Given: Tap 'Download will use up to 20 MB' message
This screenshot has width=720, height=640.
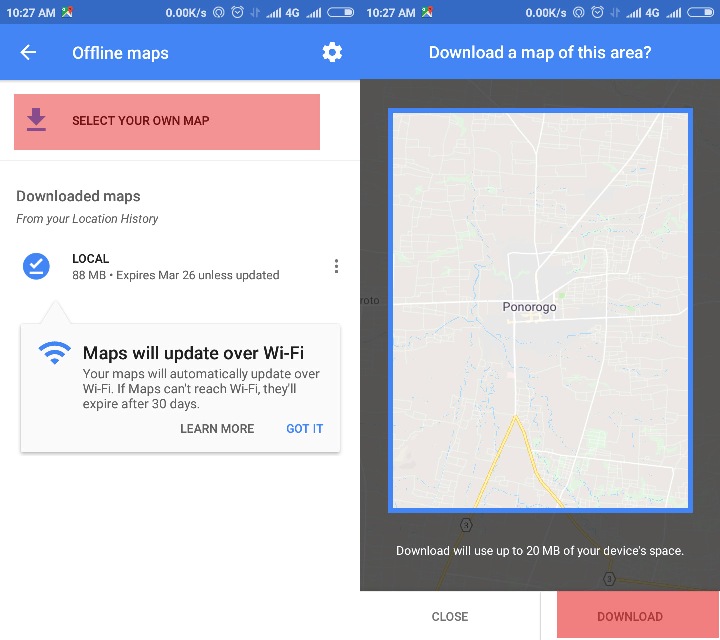Looking at the screenshot, I should tap(540, 550).
